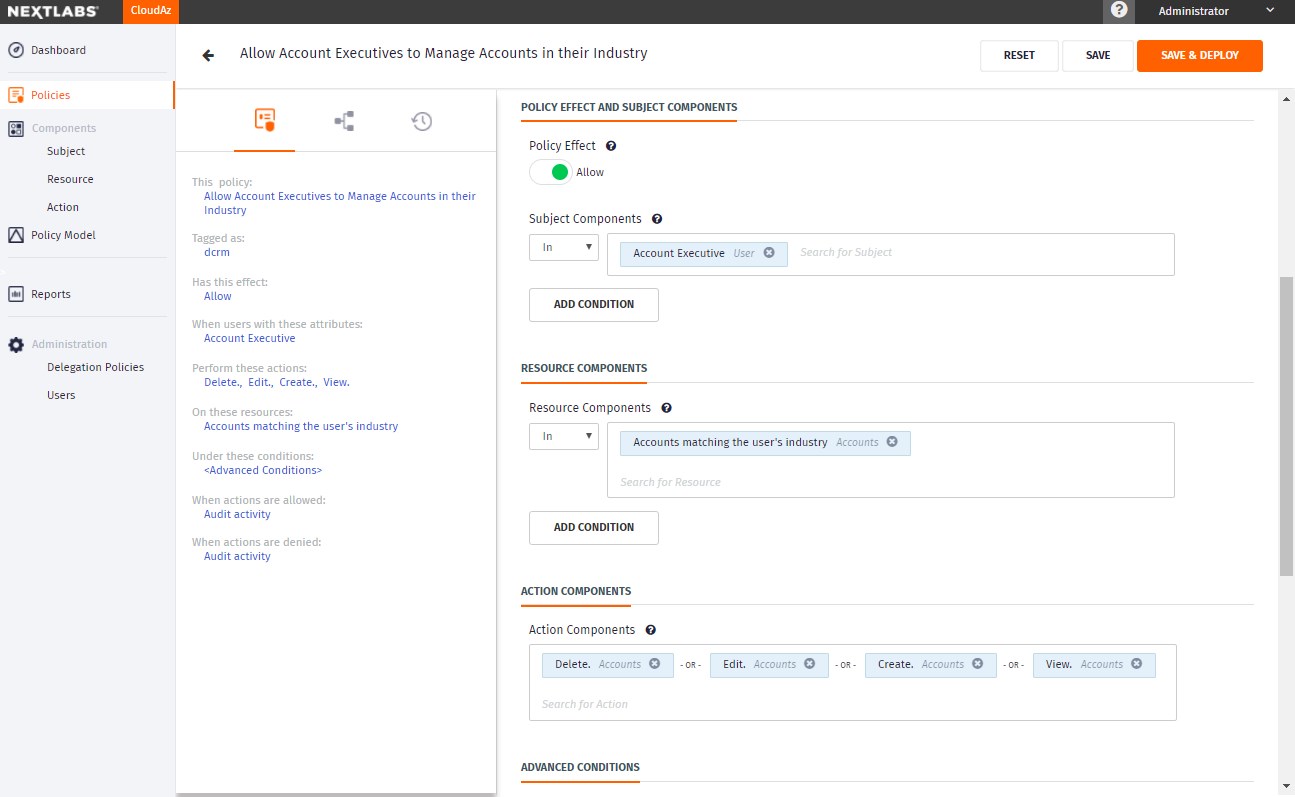Remove the Account Executive subject chip
Image resolution: width=1295 pixels, height=797 pixels.
(769, 253)
